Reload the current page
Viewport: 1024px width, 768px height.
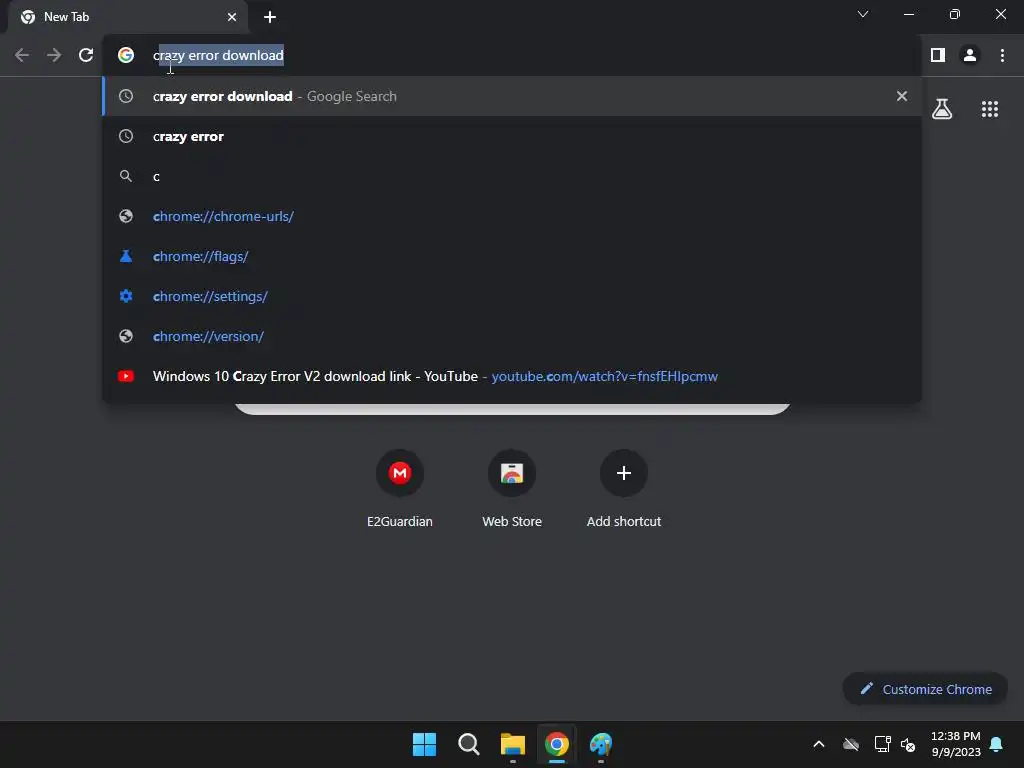click(86, 56)
